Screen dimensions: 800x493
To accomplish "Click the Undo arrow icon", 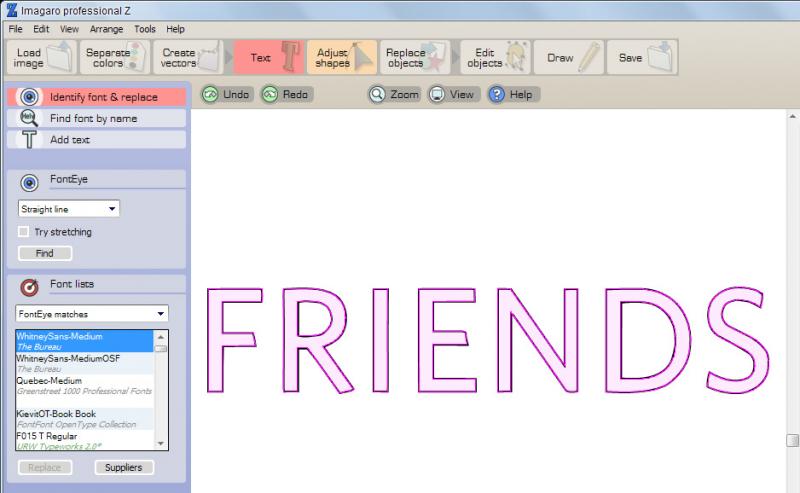I will [x=210, y=94].
